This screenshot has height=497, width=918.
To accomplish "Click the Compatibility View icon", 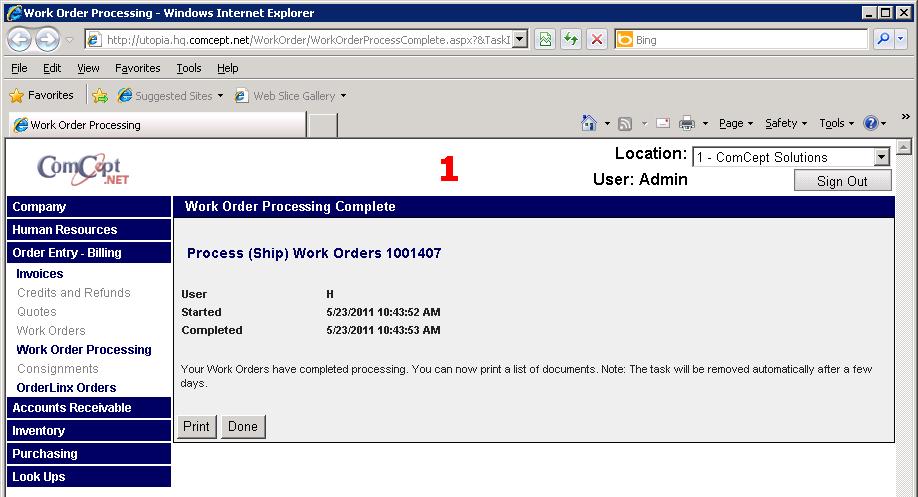I will [x=545, y=40].
